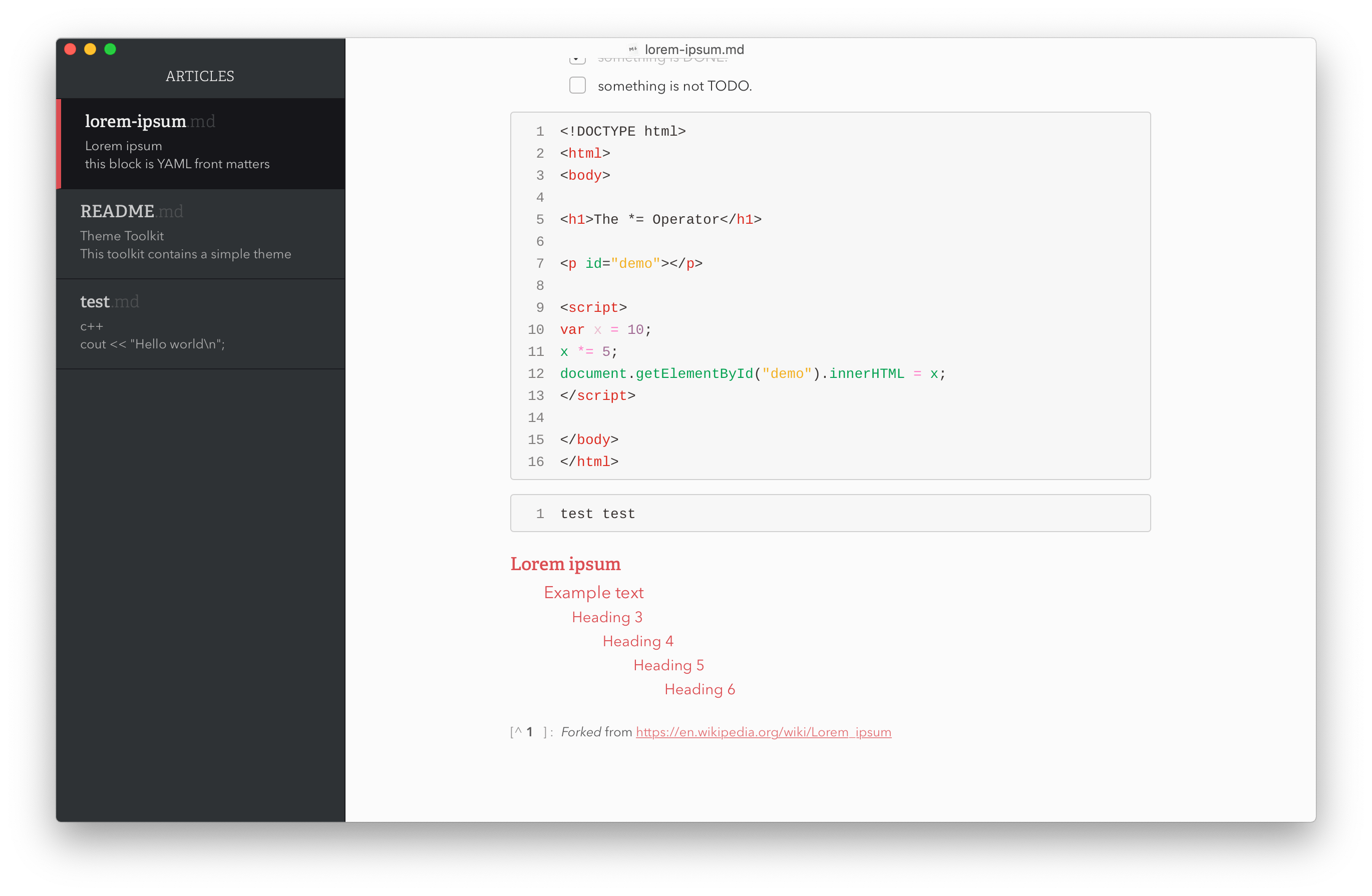Click the '<p id="demo">' code line
The image size is (1372, 896).
pos(631,263)
